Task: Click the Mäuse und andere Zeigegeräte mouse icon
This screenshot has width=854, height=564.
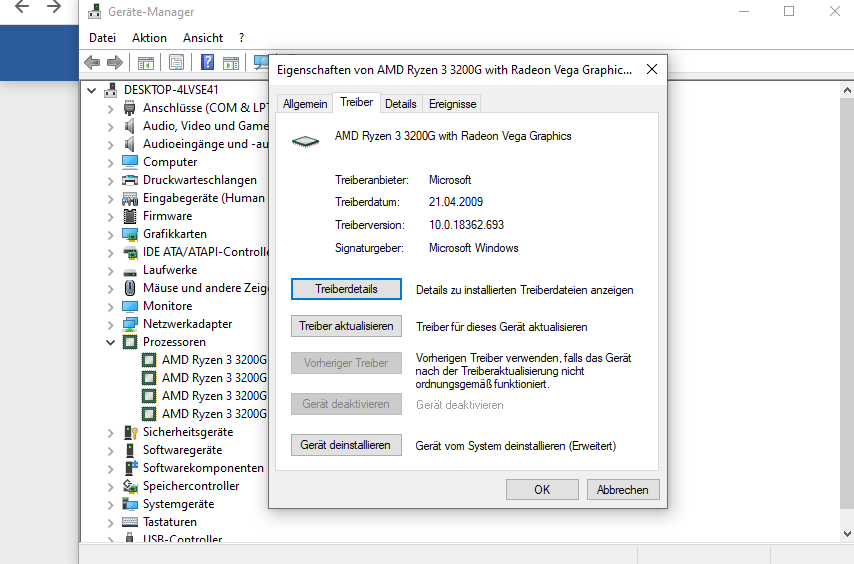Action: tap(130, 287)
